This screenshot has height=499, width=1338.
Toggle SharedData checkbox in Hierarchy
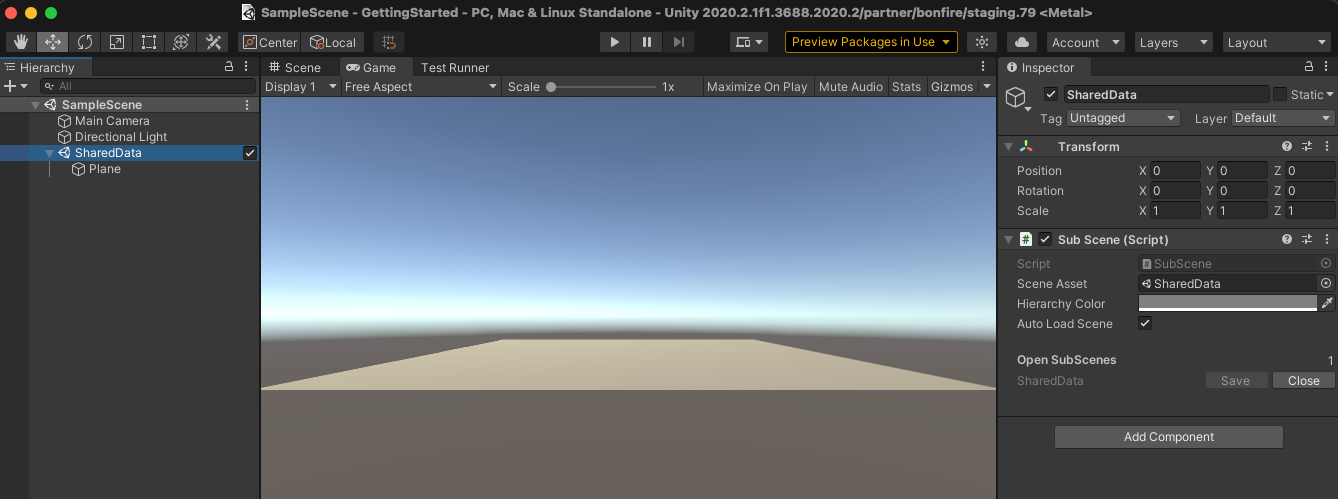[250, 153]
